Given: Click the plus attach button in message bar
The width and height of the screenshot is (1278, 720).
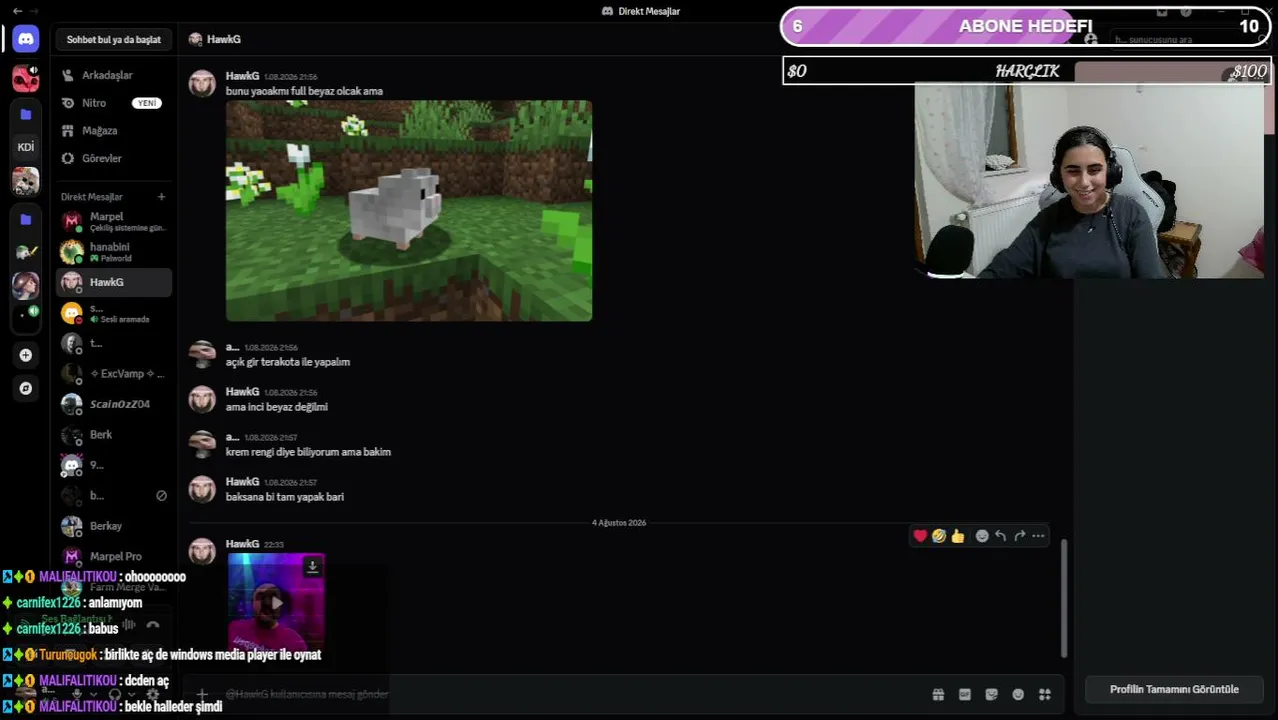Looking at the screenshot, I should click(202, 694).
